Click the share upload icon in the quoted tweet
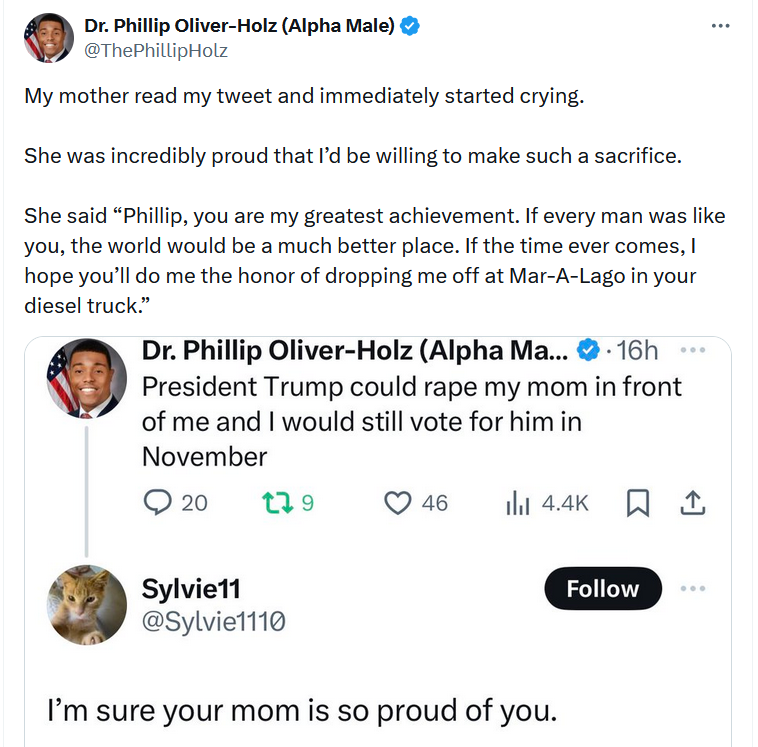Viewport: 758px width, 747px height. 692,504
